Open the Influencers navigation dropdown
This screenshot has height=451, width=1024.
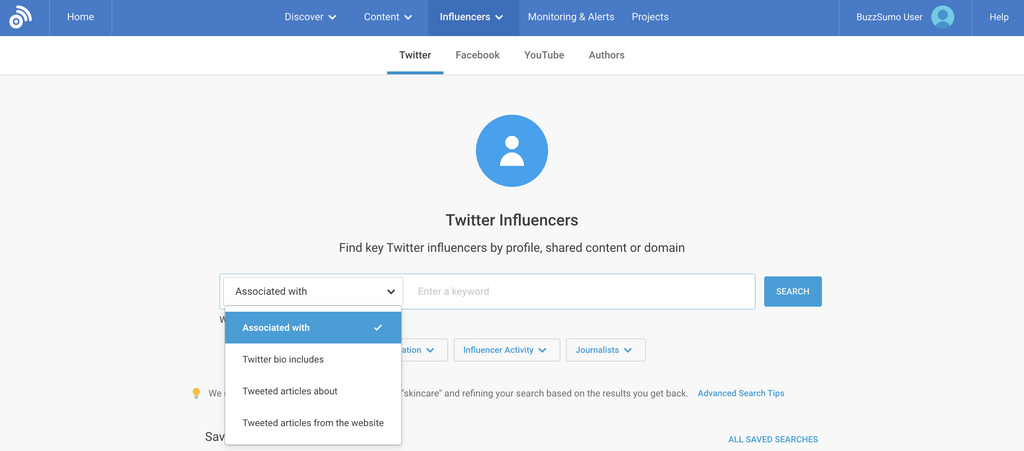pyautogui.click(x=471, y=17)
